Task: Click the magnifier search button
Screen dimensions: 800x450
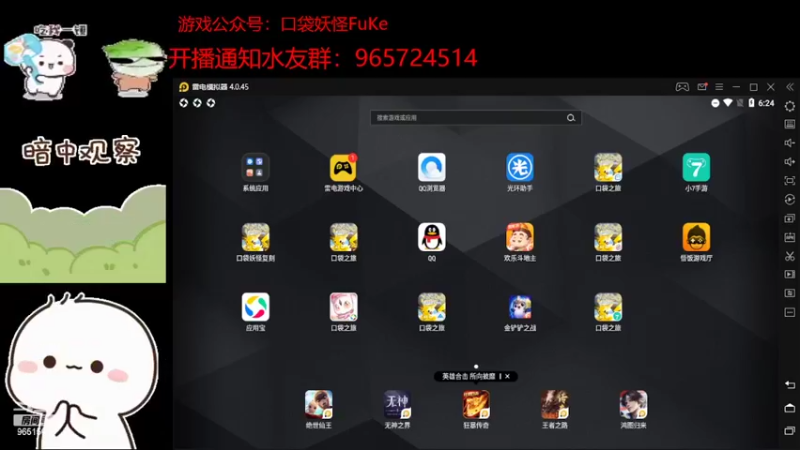Action: point(571,118)
